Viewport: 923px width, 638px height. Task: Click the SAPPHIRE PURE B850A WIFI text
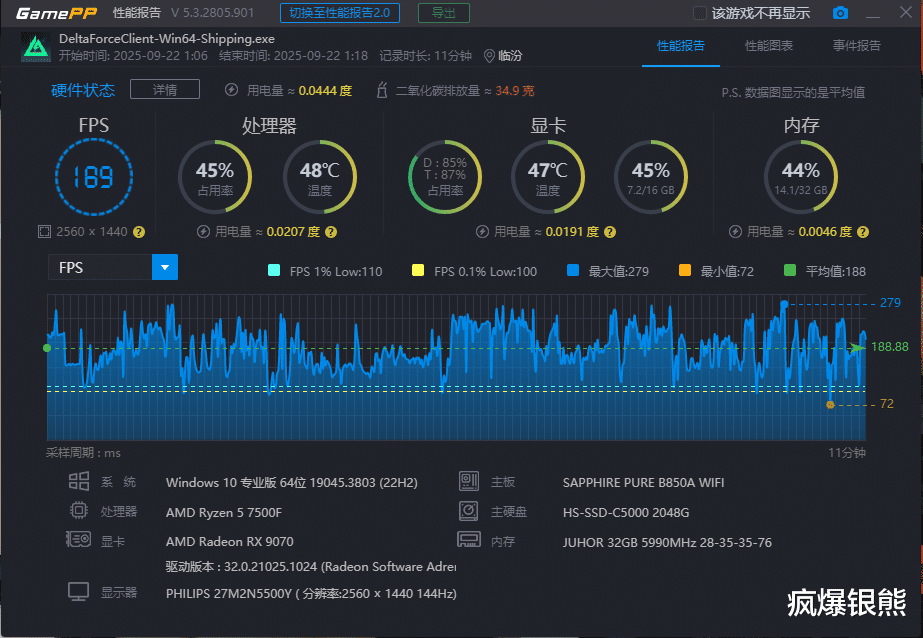pyautogui.click(x=643, y=483)
